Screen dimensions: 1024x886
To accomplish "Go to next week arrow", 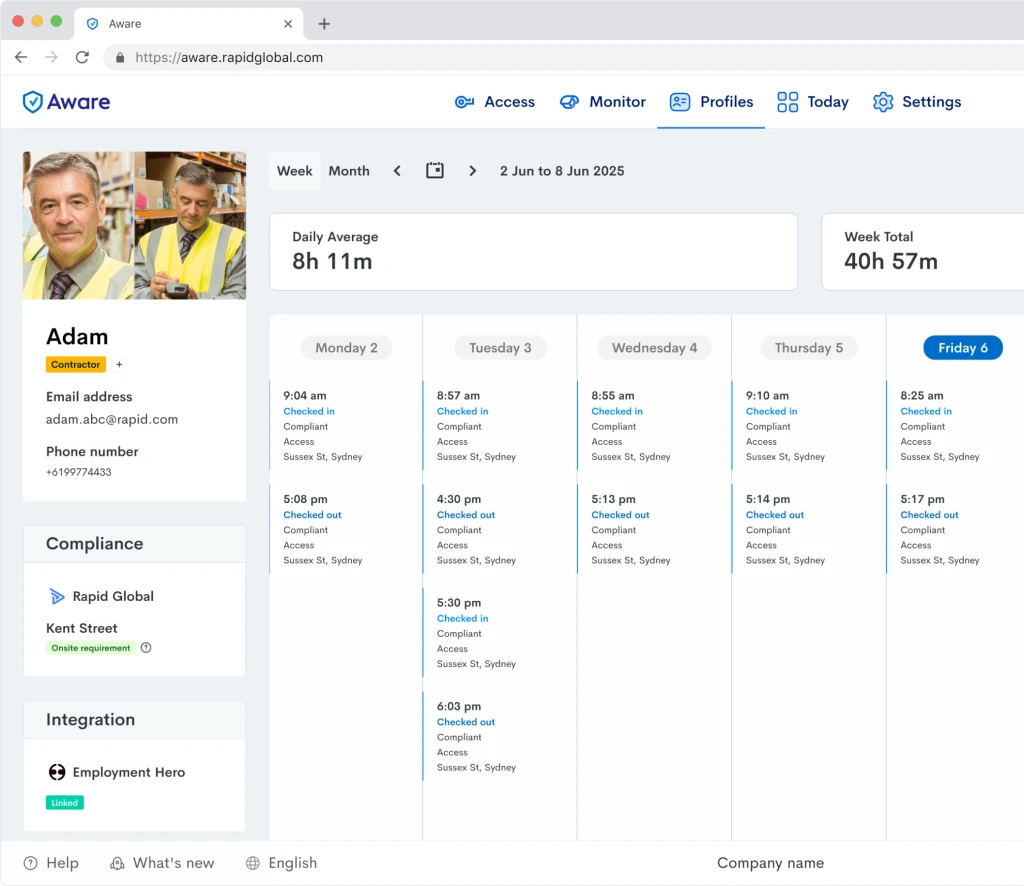I will (x=473, y=171).
